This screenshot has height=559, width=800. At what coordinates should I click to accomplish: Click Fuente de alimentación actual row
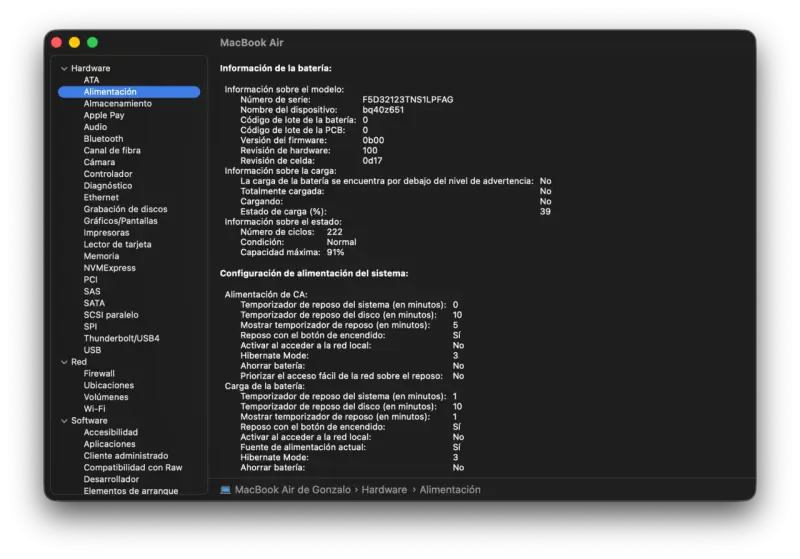351,447
